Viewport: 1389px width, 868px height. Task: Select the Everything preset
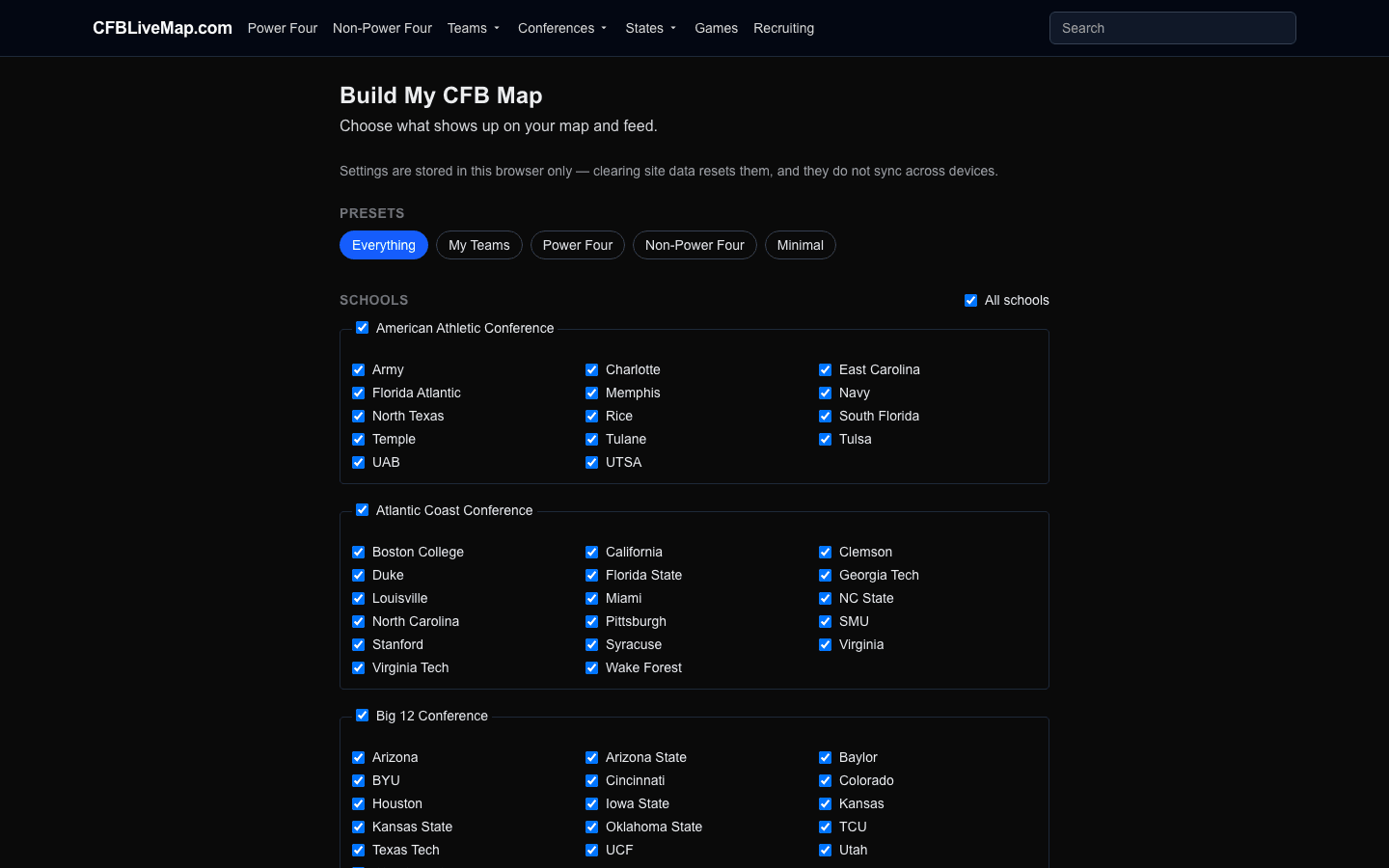click(x=384, y=245)
